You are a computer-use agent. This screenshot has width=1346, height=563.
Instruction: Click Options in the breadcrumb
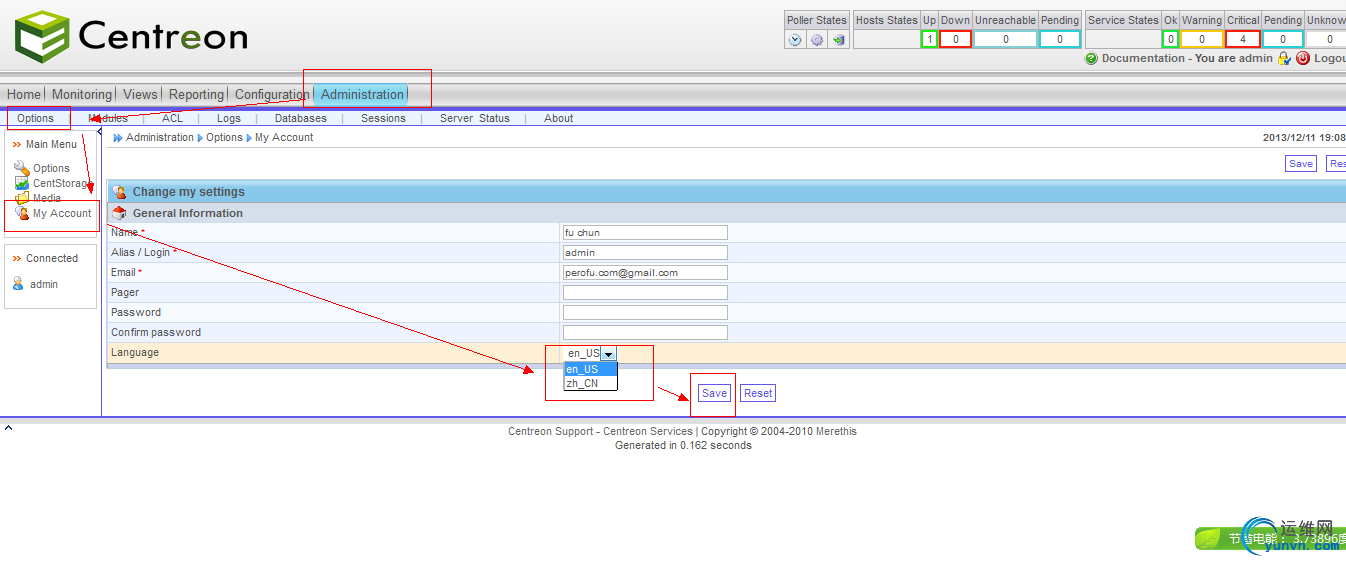(224, 138)
